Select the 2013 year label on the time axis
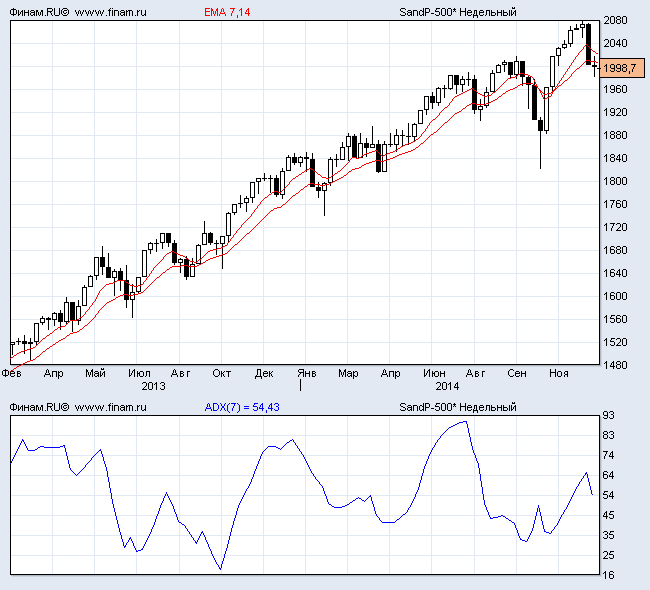Screen dimensions: 650x590 pyautogui.click(x=153, y=385)
